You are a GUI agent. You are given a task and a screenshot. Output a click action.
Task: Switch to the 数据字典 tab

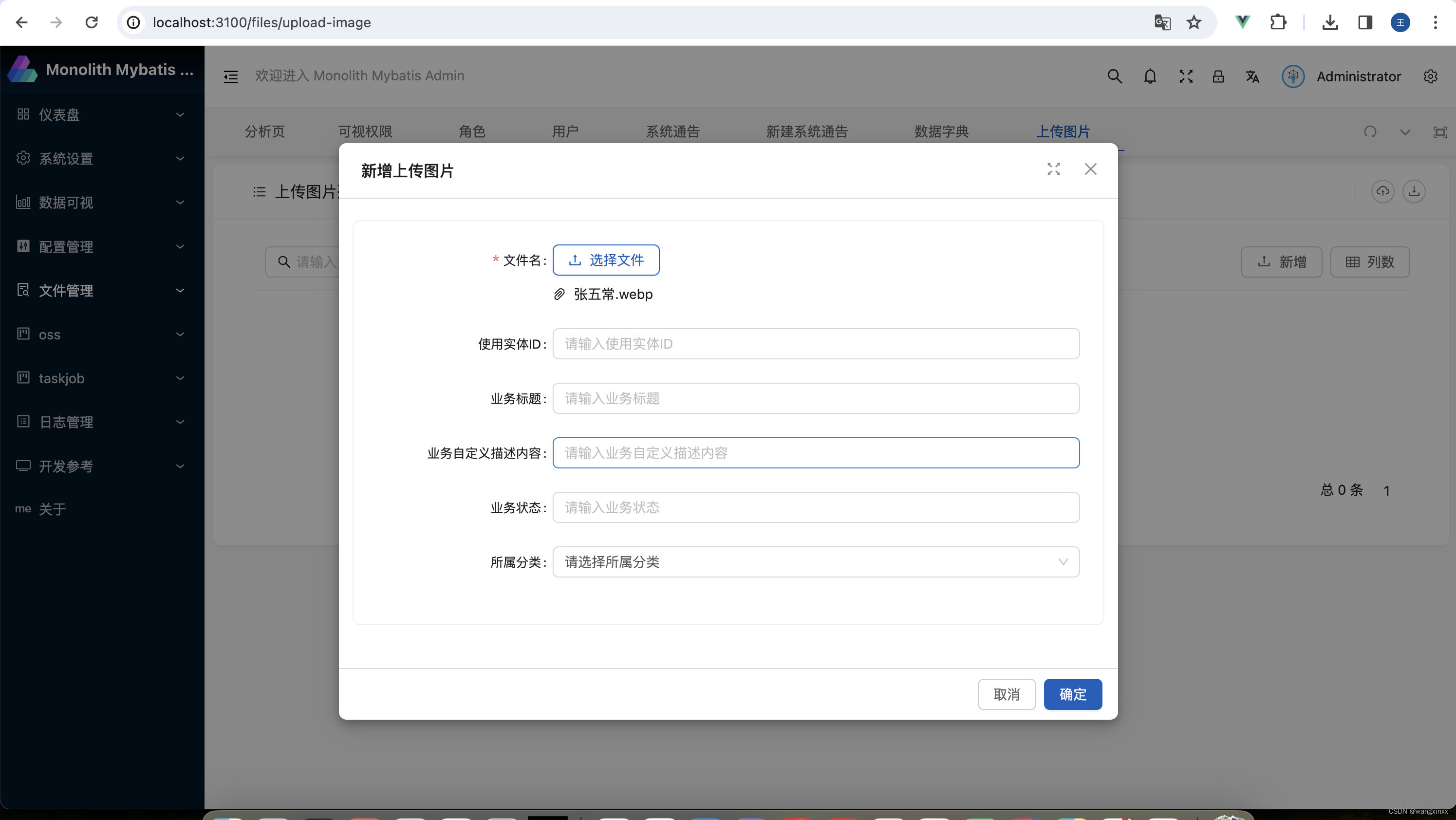(941, 131)
